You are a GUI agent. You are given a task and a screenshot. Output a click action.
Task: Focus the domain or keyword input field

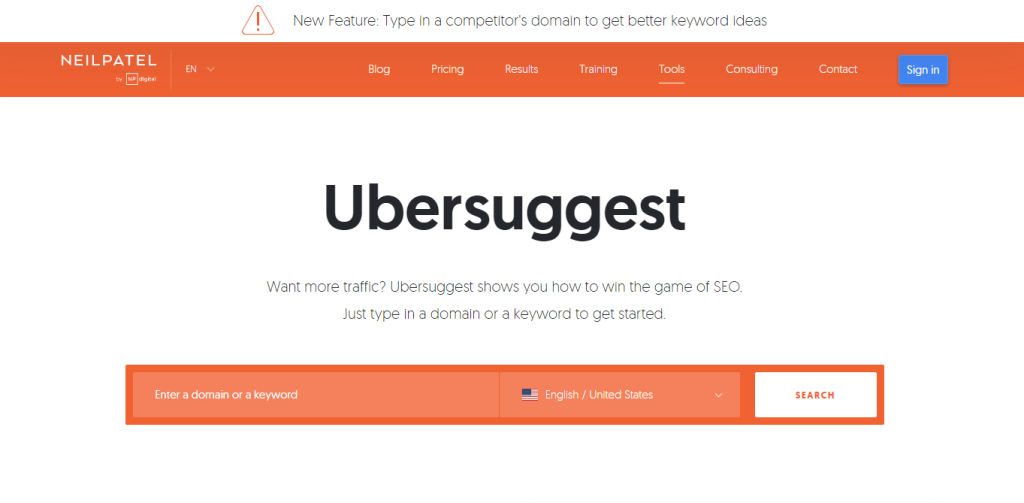[316, 395]
